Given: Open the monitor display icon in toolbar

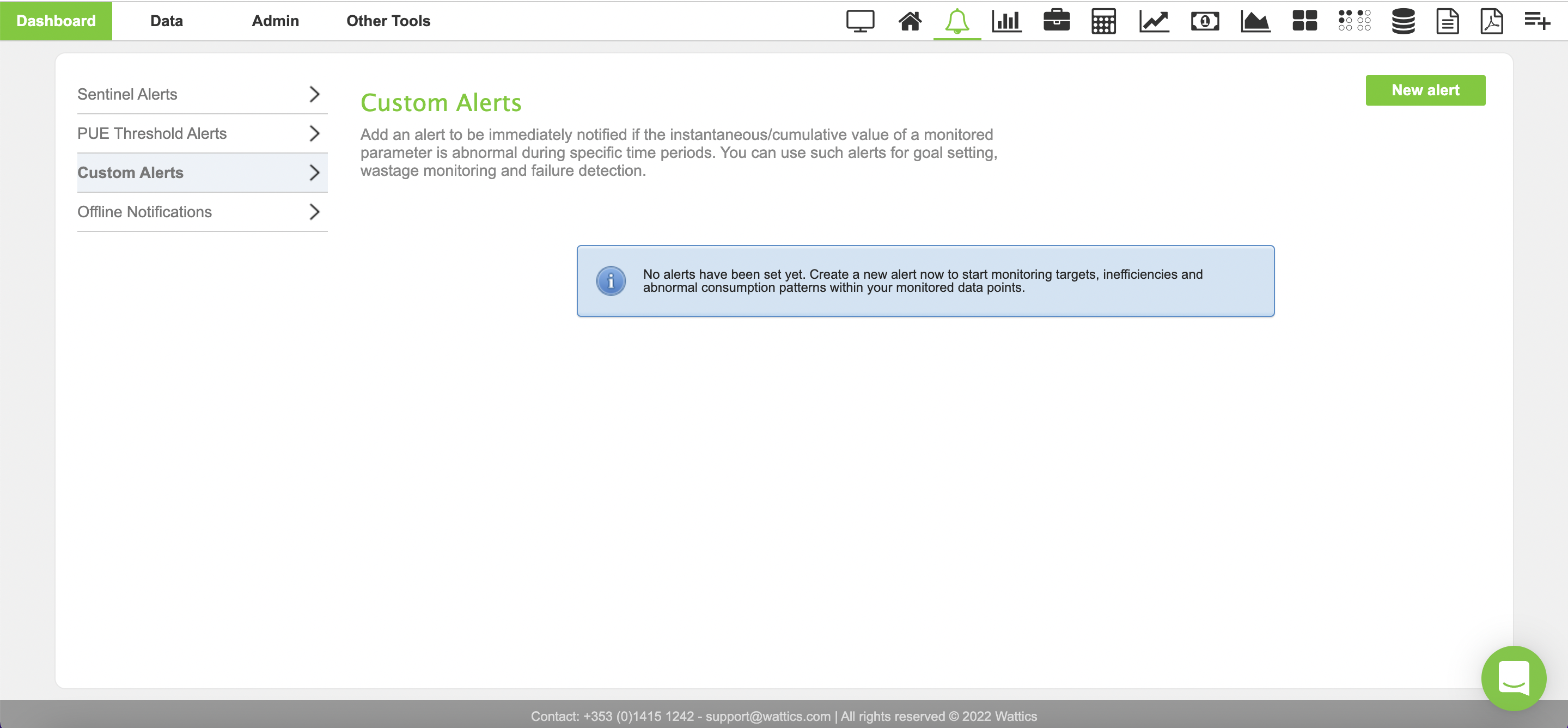Looking at the screenshot, I should tap(859, 21).
